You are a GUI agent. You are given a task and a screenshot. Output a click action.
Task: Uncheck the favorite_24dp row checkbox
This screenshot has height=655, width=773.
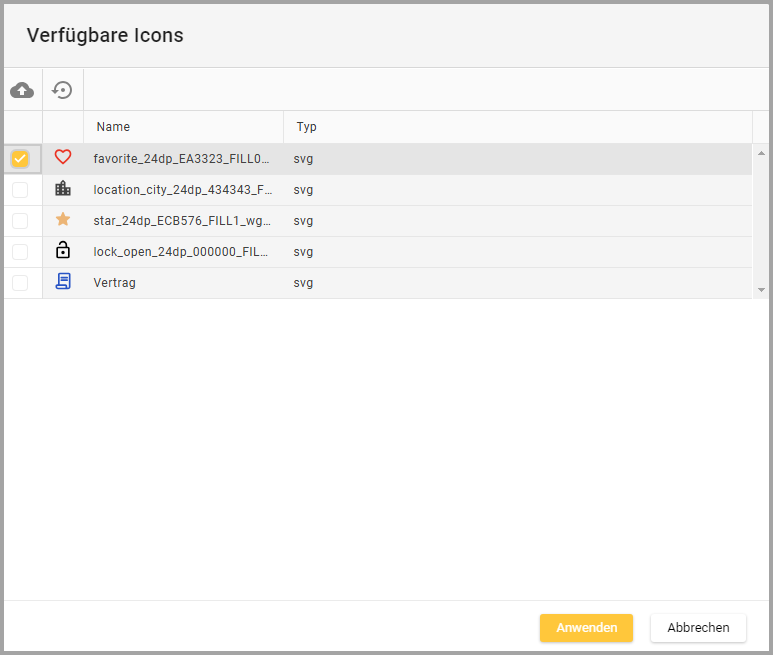point(20,158)
